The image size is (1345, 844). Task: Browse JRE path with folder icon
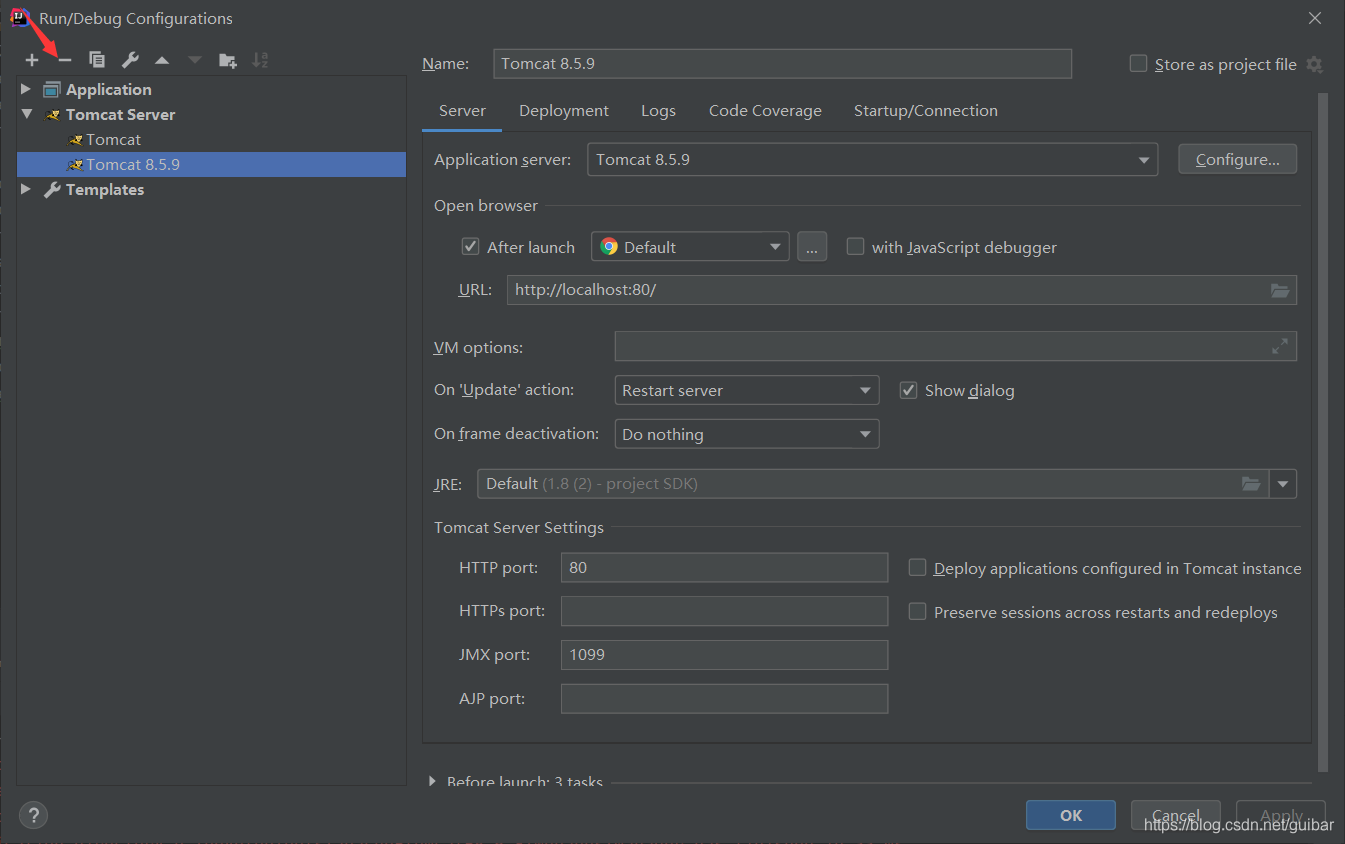tap(1251, 484)
